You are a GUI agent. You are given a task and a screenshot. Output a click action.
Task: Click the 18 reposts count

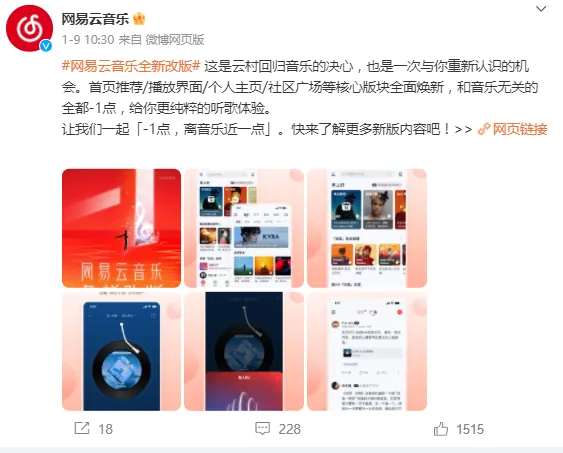pos(106,429)
